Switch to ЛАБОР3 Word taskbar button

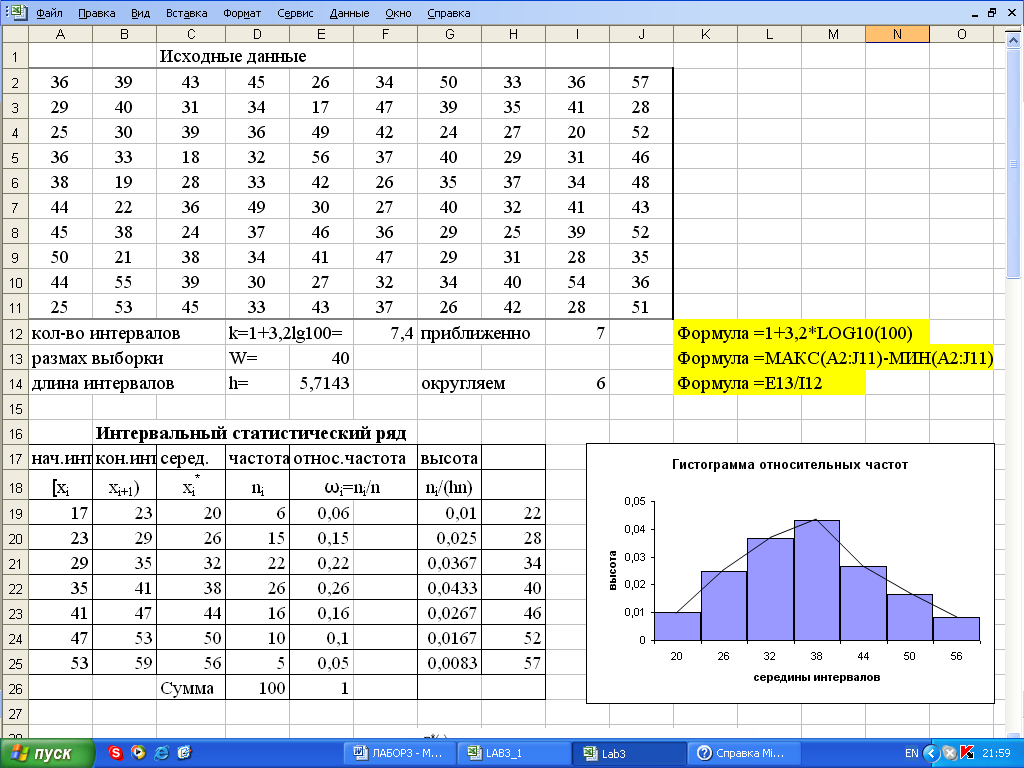[x=398, y=753]
